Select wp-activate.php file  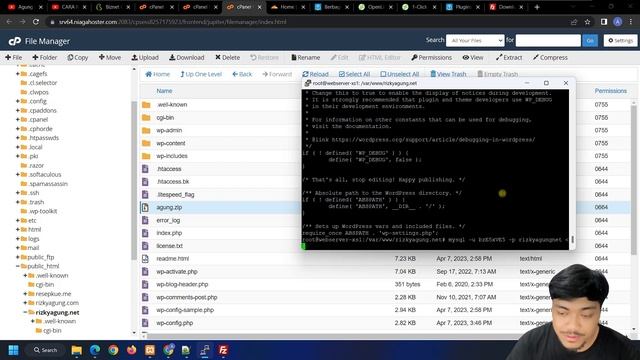pyautogui.click(x=177, y=271)
